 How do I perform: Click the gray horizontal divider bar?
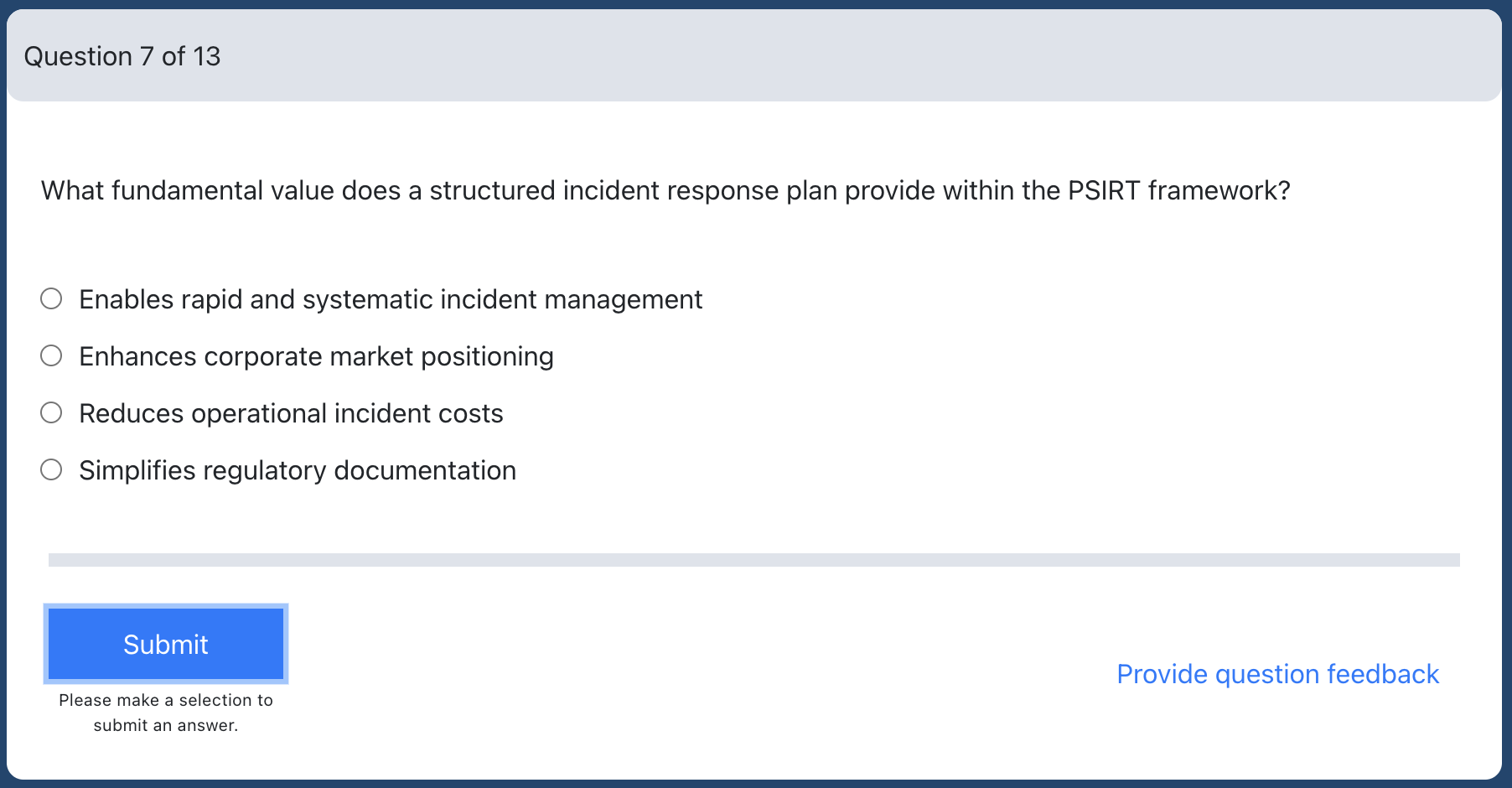click(754, 560)
